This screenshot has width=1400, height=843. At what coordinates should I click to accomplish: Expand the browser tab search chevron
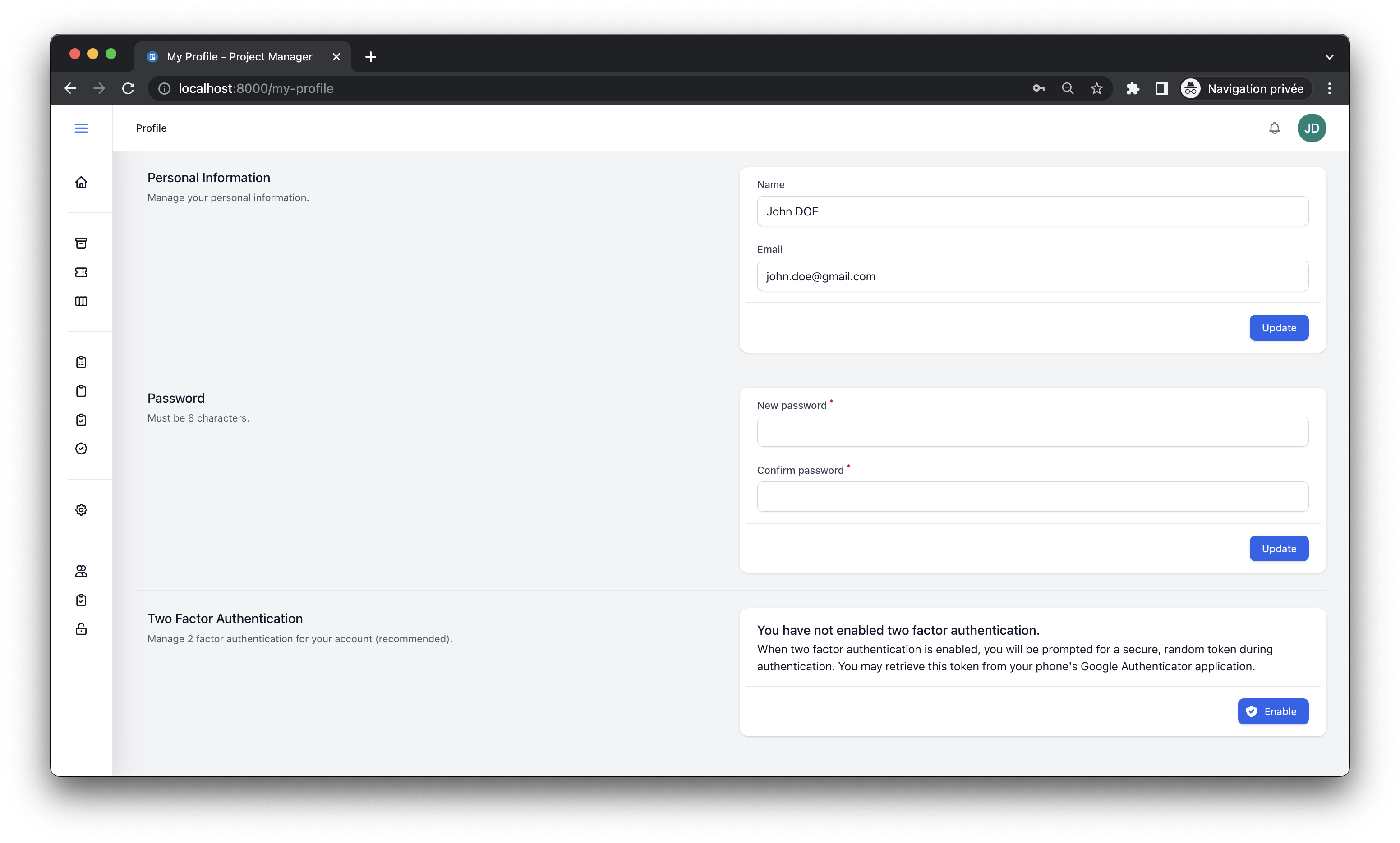click(x=1329, y=57)
